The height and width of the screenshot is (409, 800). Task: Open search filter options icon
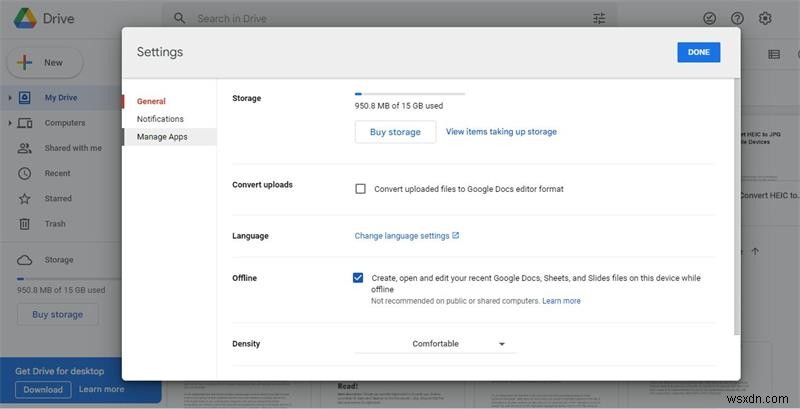599,18
